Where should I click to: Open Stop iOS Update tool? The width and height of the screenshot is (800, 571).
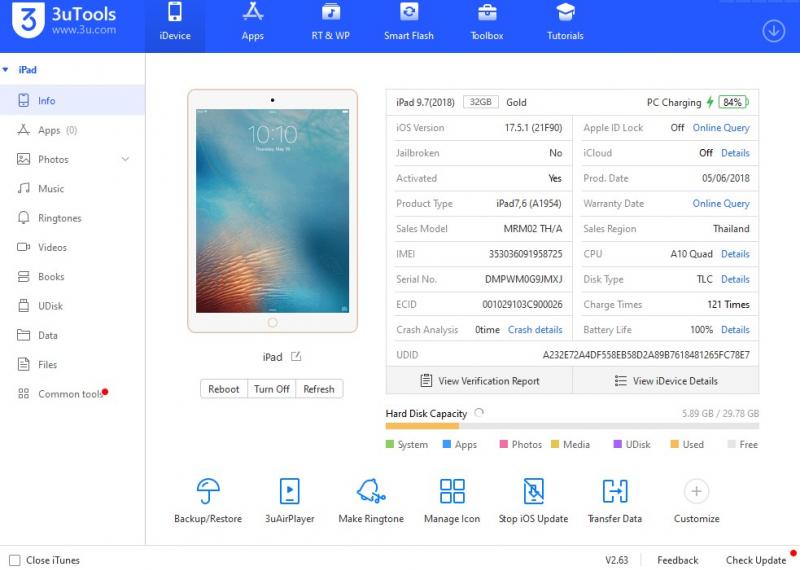tap(533, 501)
